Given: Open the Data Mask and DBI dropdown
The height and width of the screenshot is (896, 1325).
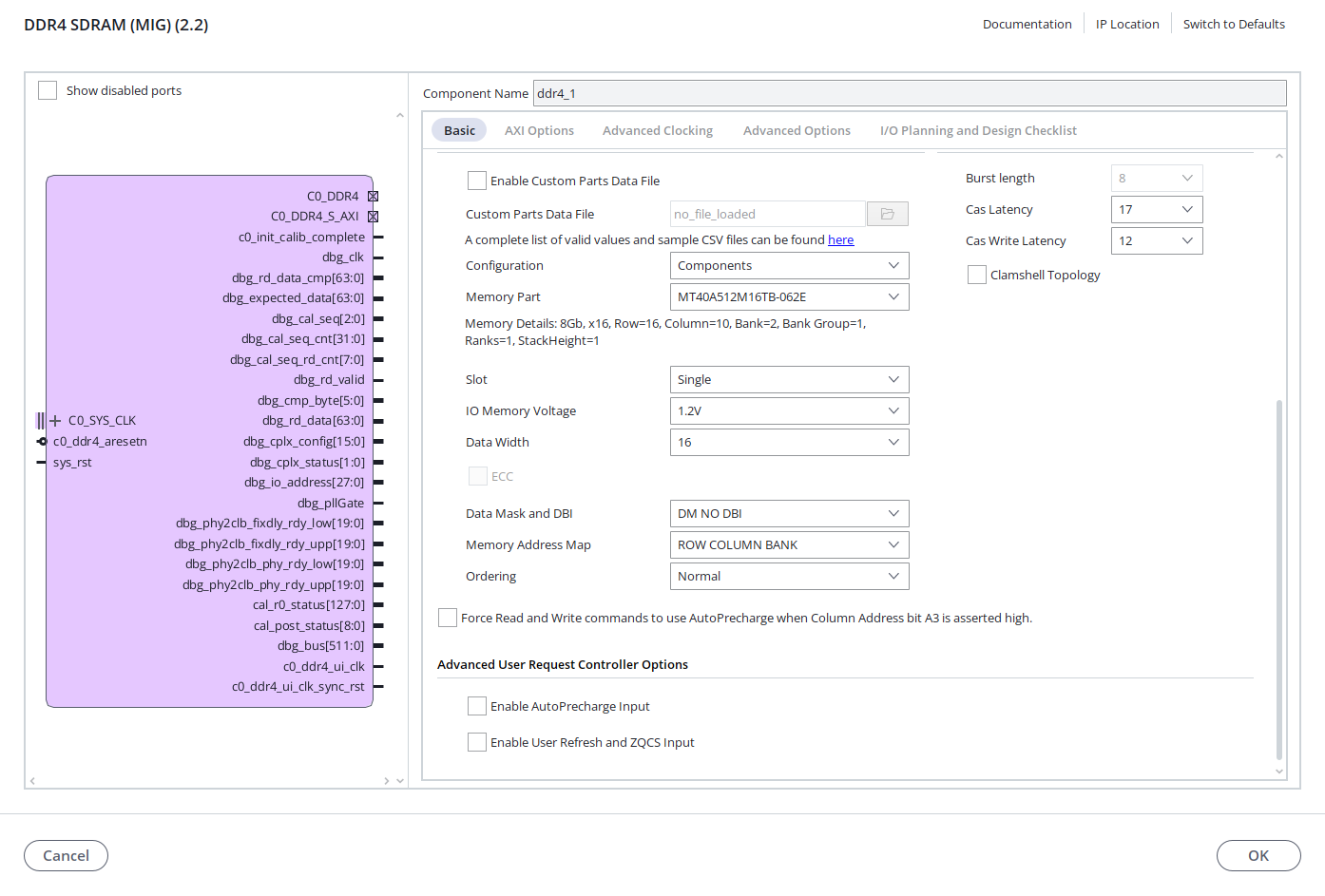Looking at the screenshot, I should (x=789, y=513).
